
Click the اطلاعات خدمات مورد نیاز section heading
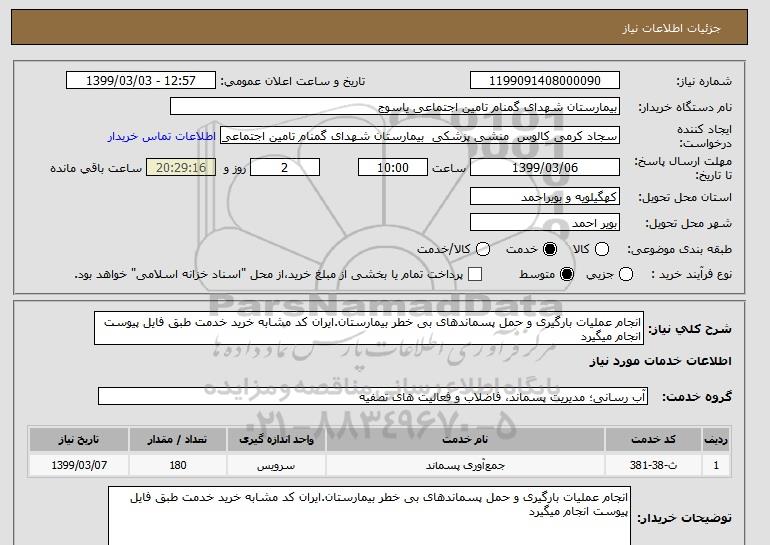pyautogui.click(x=660, y=361)
